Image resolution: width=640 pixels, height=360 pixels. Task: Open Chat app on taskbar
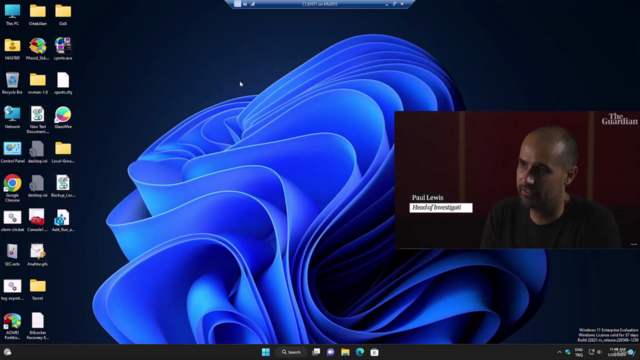[331, 352]
